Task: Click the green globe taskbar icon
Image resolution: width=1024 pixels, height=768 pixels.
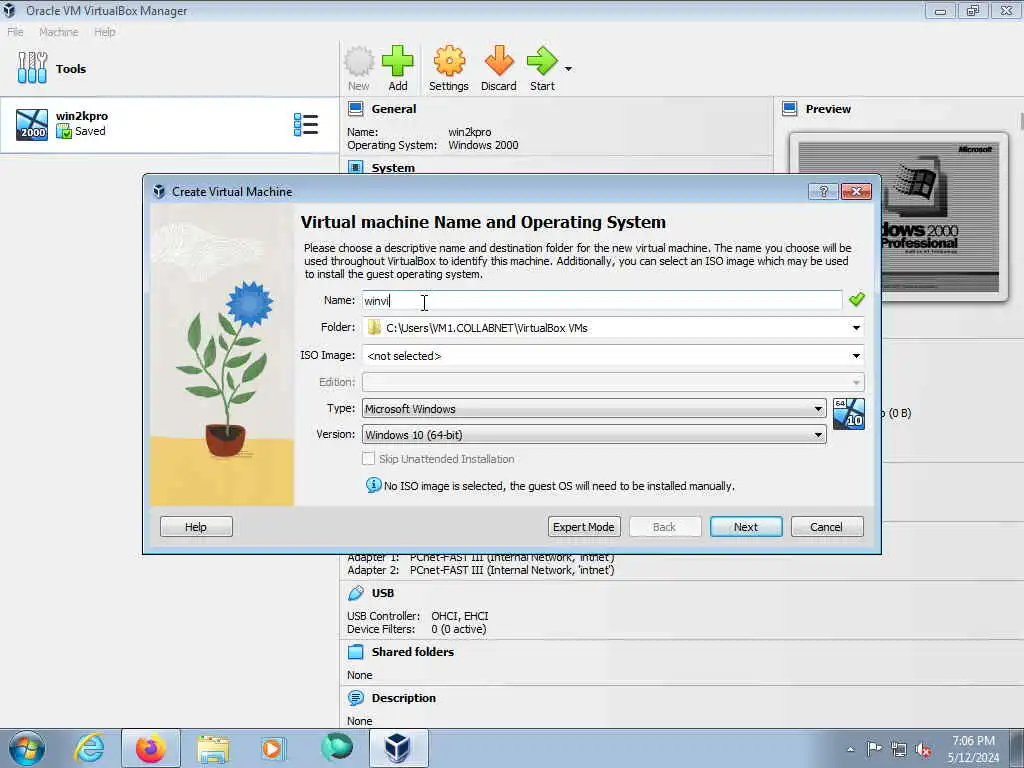Action: pyautogui.click(x=337, y=748)
